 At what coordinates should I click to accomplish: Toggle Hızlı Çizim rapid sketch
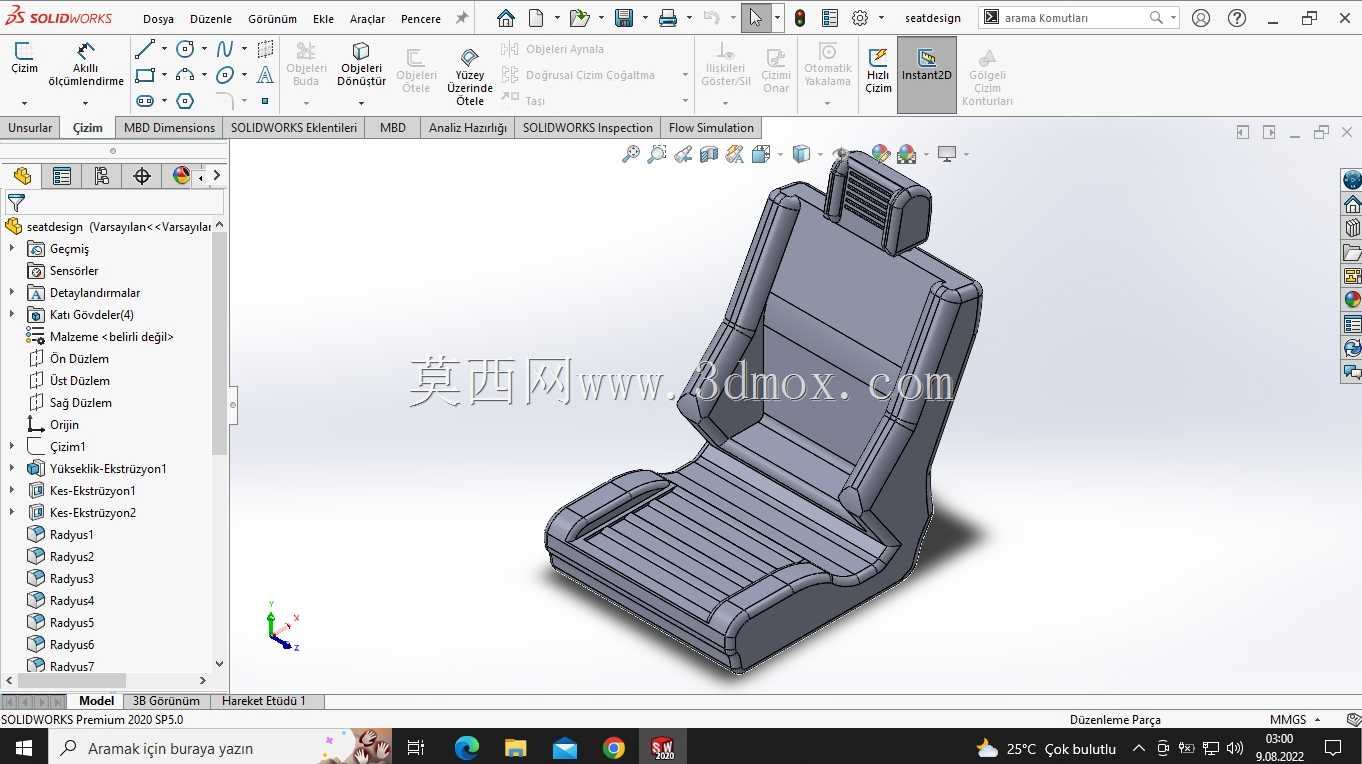pyautogui.click(x=878, y=70)
